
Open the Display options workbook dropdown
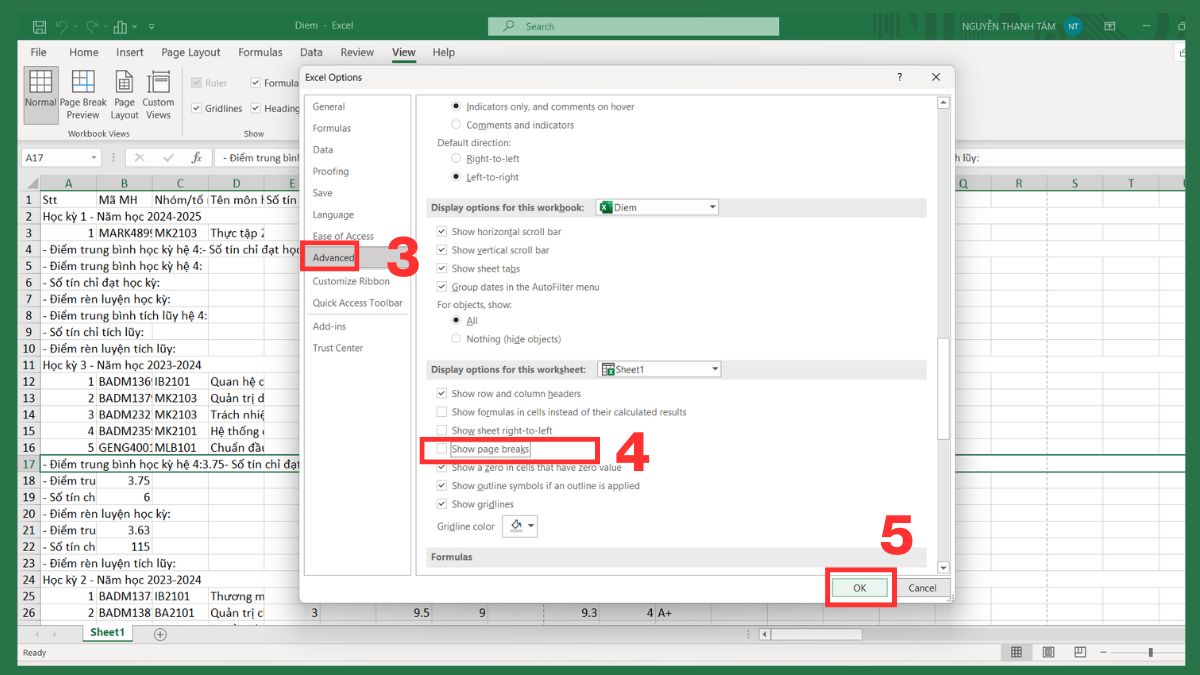pos(712,206)
